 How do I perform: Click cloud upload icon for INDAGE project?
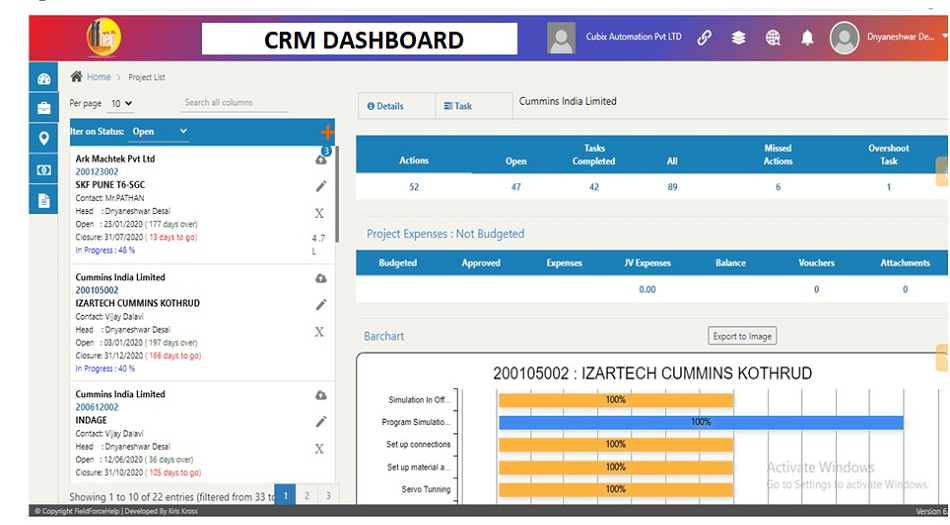coord(321,395)
